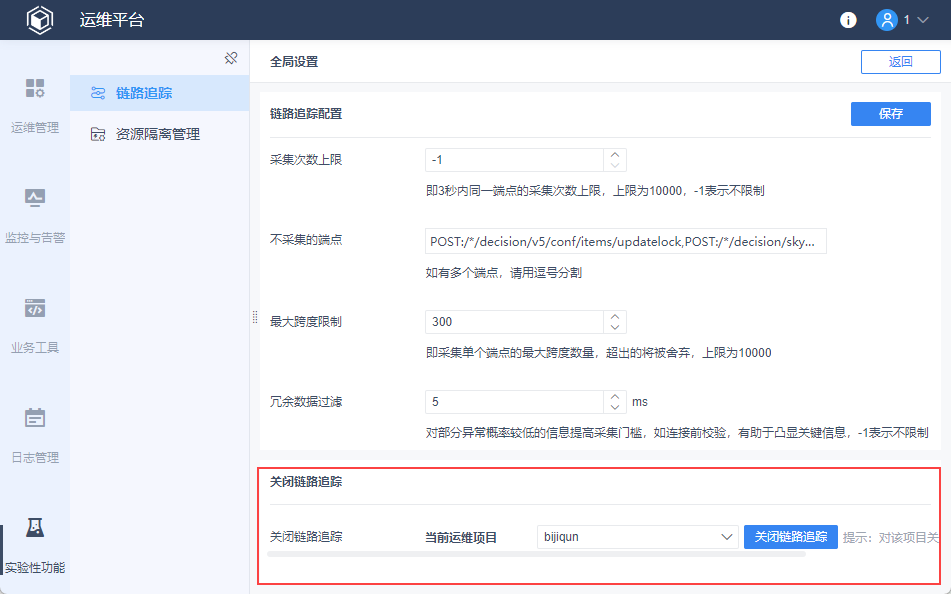The width and height of the screenshot is (951, 594).
Task: Click the 如有多个端点，请用逗号分割 hint text
Action: point(504,273)
